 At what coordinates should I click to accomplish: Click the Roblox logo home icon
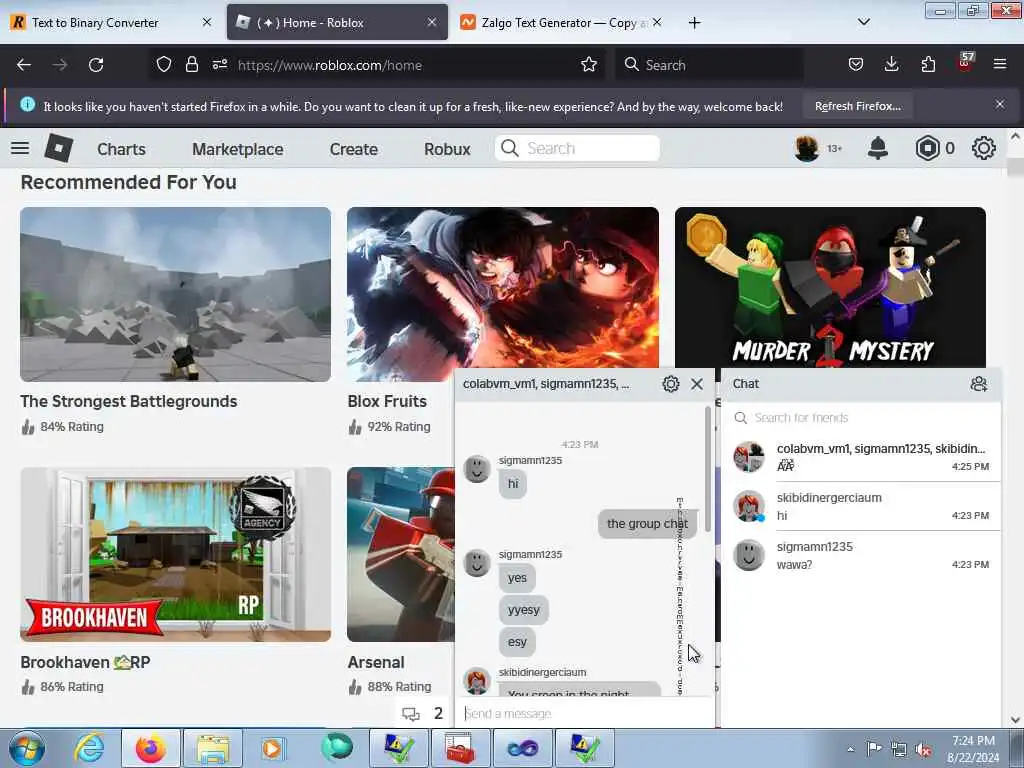point(59,148)
